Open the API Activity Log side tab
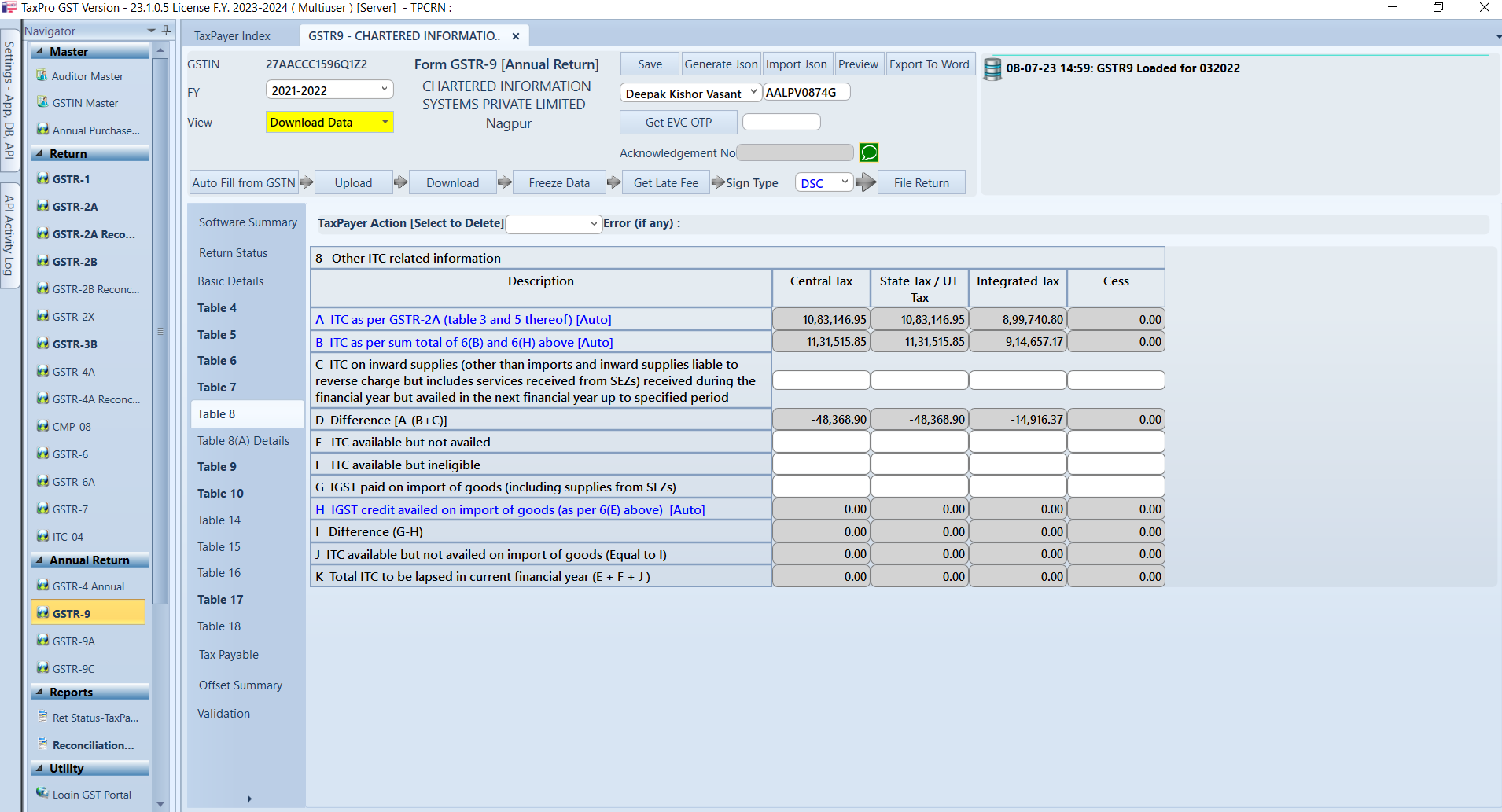The height and width of the screenshot is (812, 1502). tap(9, 235)
